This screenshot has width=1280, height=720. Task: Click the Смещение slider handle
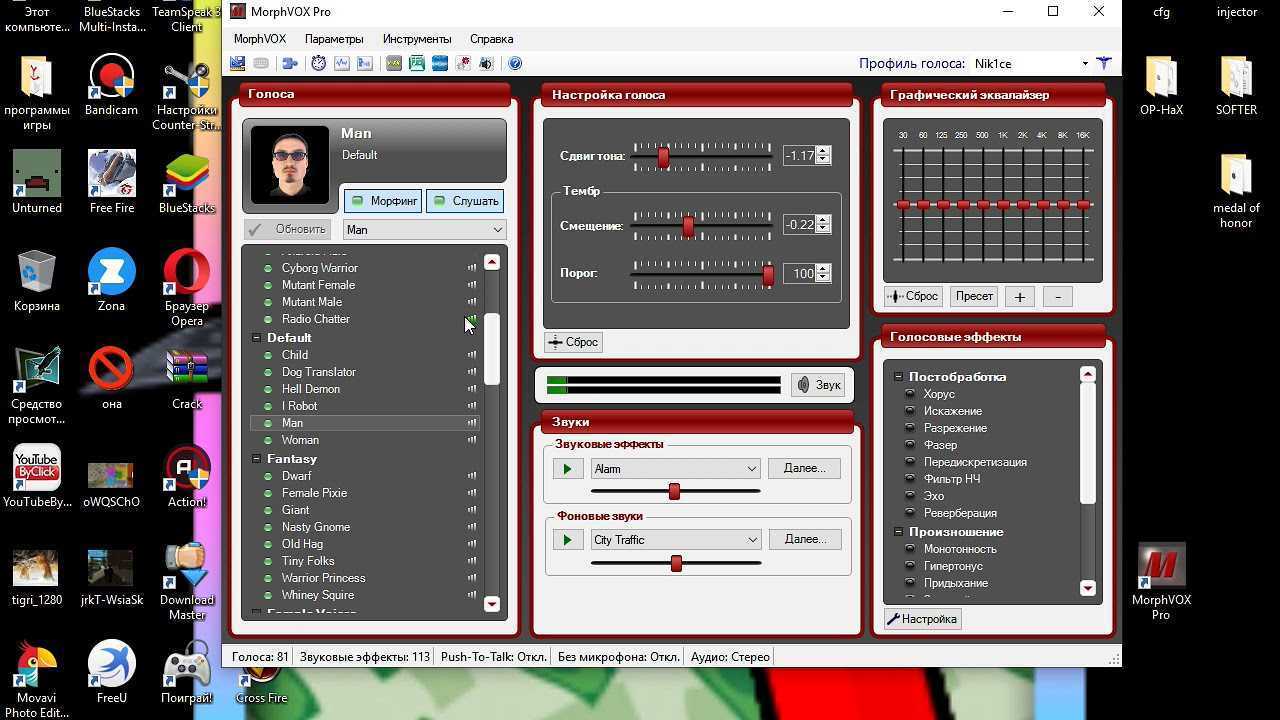[x=688, y=227]
